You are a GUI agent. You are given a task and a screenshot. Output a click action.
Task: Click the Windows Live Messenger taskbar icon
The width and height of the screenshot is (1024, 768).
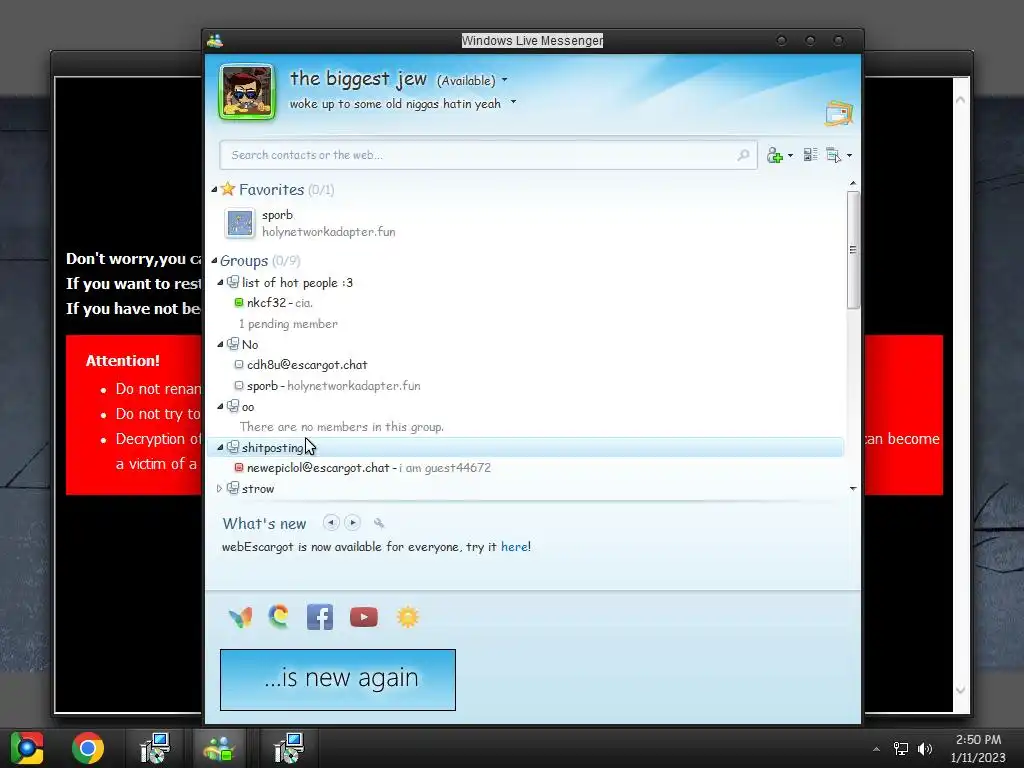click(x=219, y=748)
